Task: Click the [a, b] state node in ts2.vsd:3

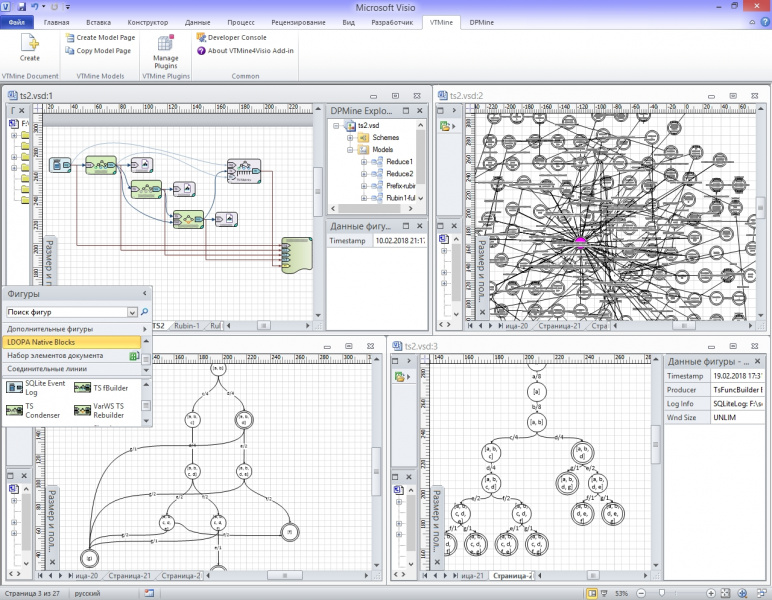Action: coord(537,422)
